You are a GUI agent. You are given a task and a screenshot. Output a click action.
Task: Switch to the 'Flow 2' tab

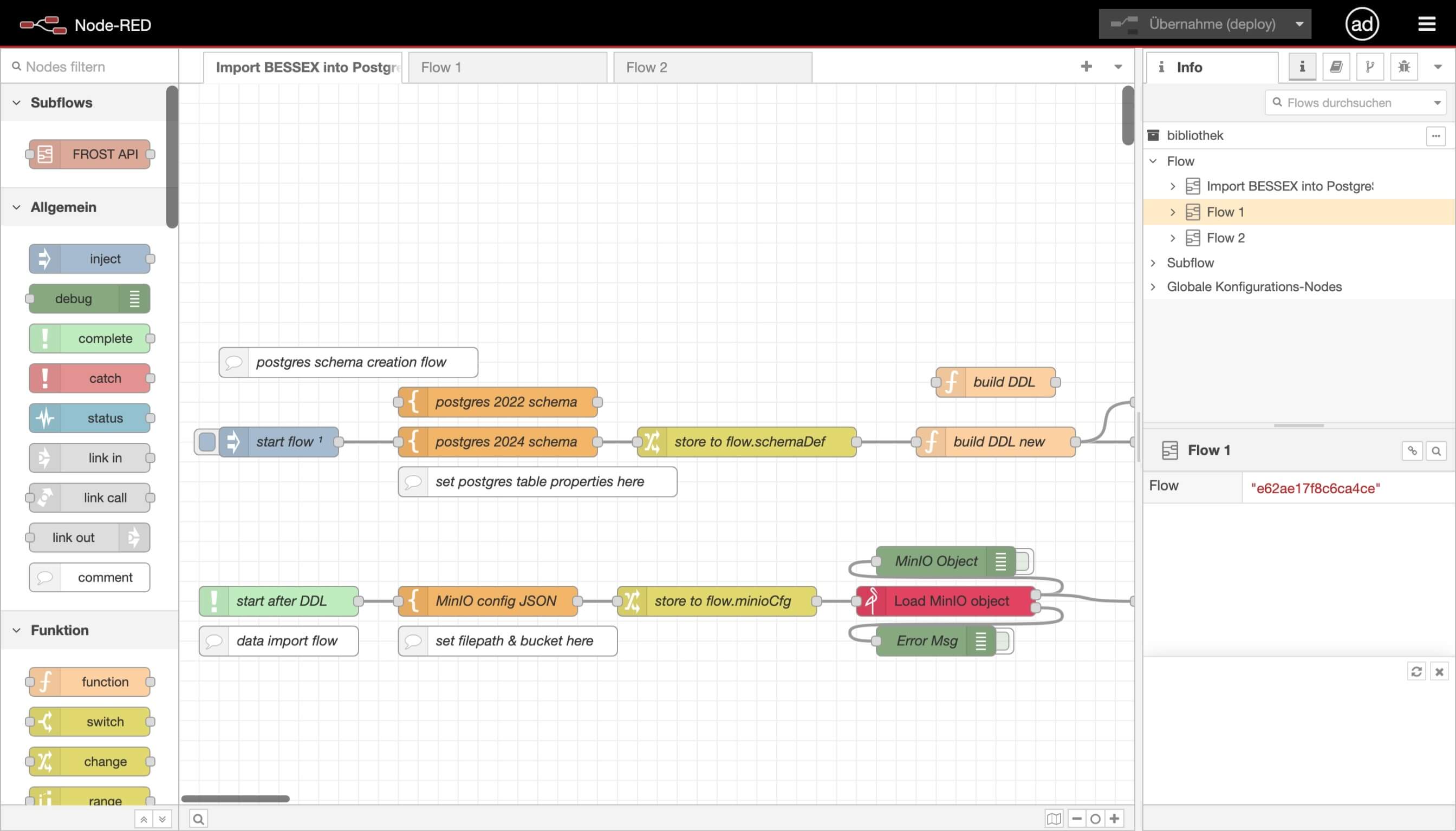646,67
